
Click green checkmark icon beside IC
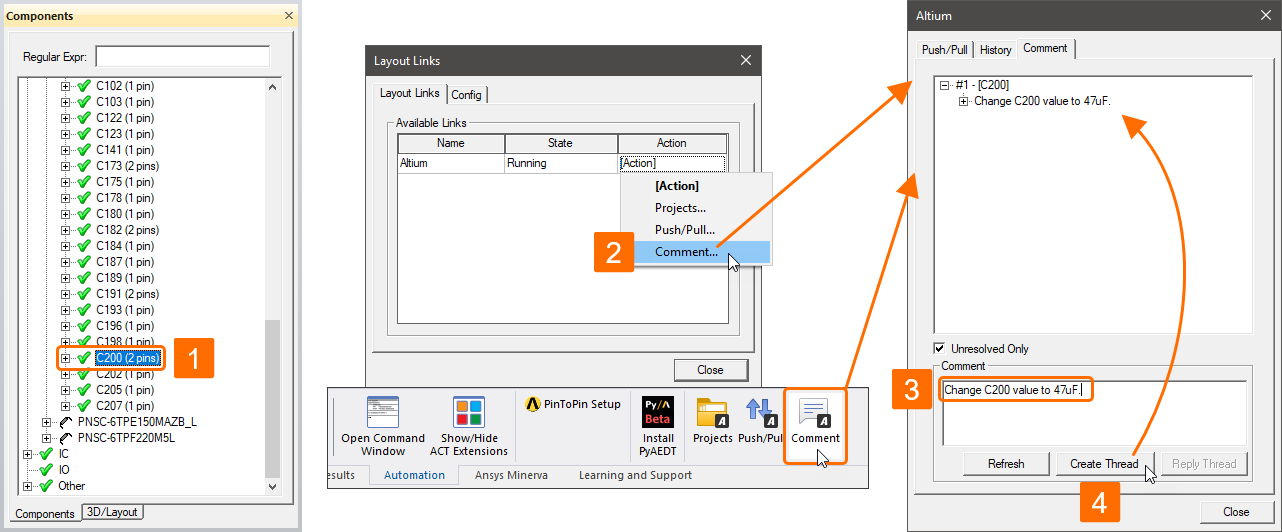click(x=45, y=454)
